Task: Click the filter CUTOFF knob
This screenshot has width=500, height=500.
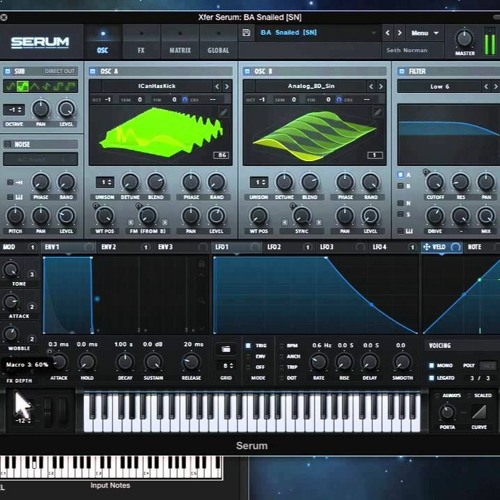Action: pos(435,182)
